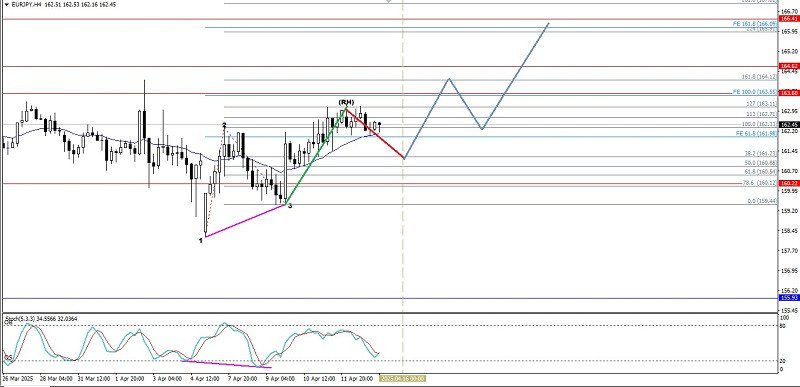This screenshot has width=800, height=387.
Task: Click the FE 100.0 (163.55) expansion label
Action: 755,92
